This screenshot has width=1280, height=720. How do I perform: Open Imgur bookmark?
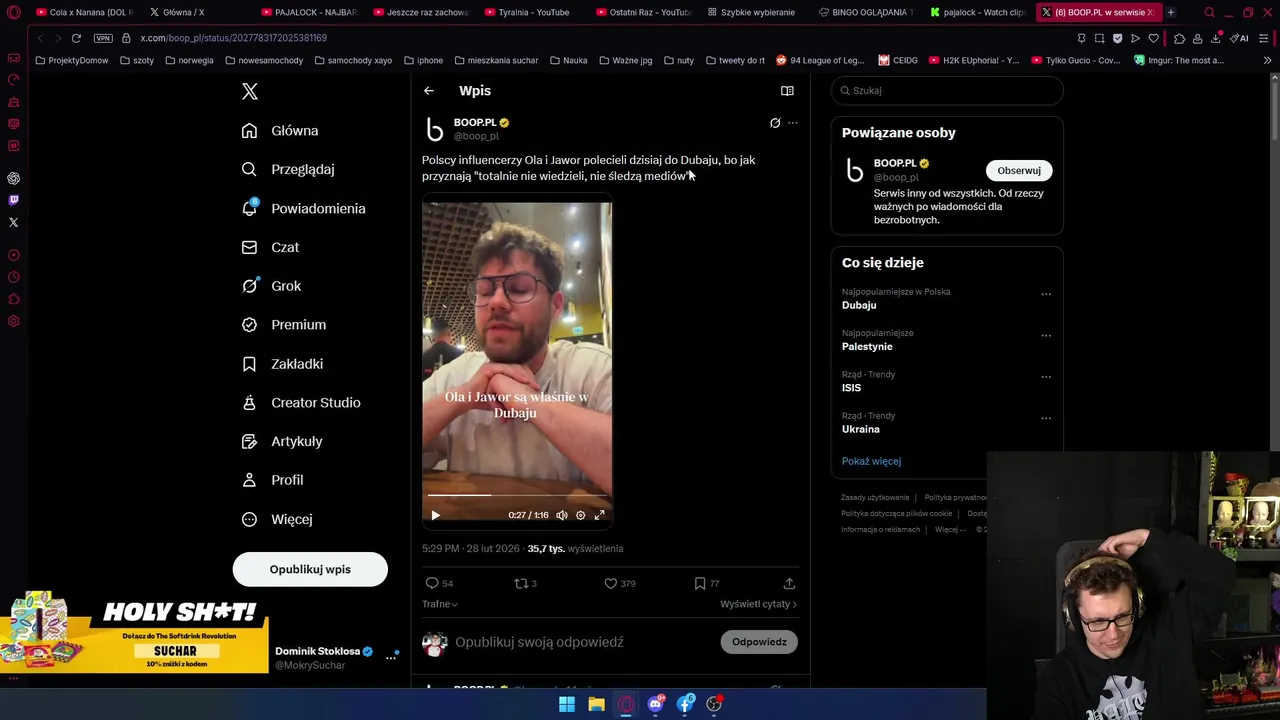pyautogui.click(x=1178, y=60)
